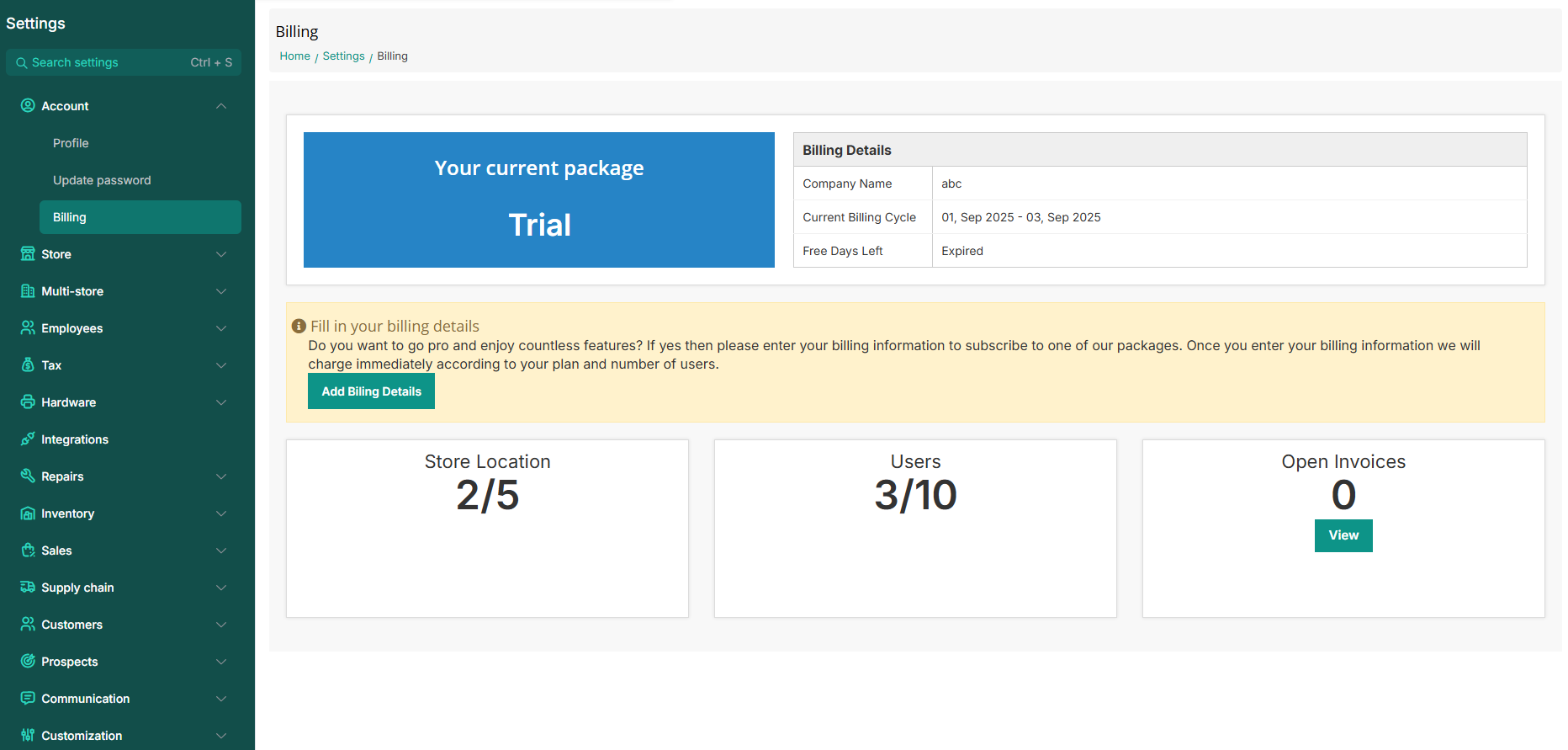Expand the Employees section chevron

221,328
